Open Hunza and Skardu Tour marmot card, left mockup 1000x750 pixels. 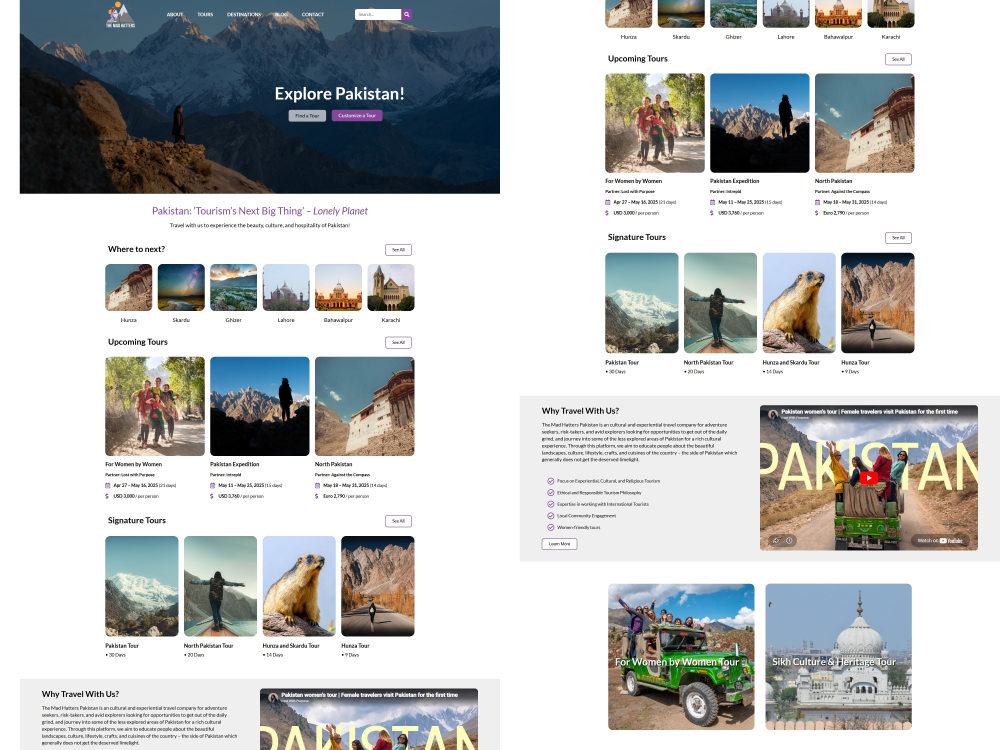(299, 586)
